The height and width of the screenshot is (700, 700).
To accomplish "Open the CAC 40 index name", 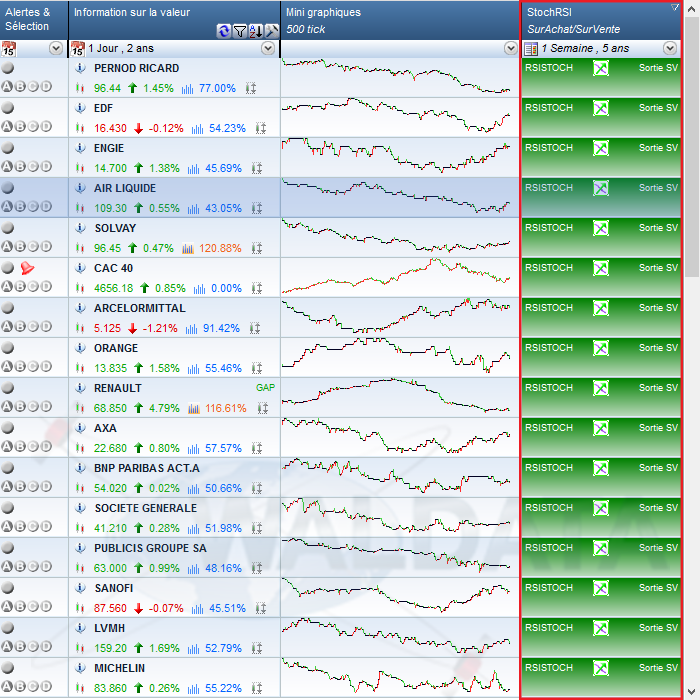I will click(113, 268).
